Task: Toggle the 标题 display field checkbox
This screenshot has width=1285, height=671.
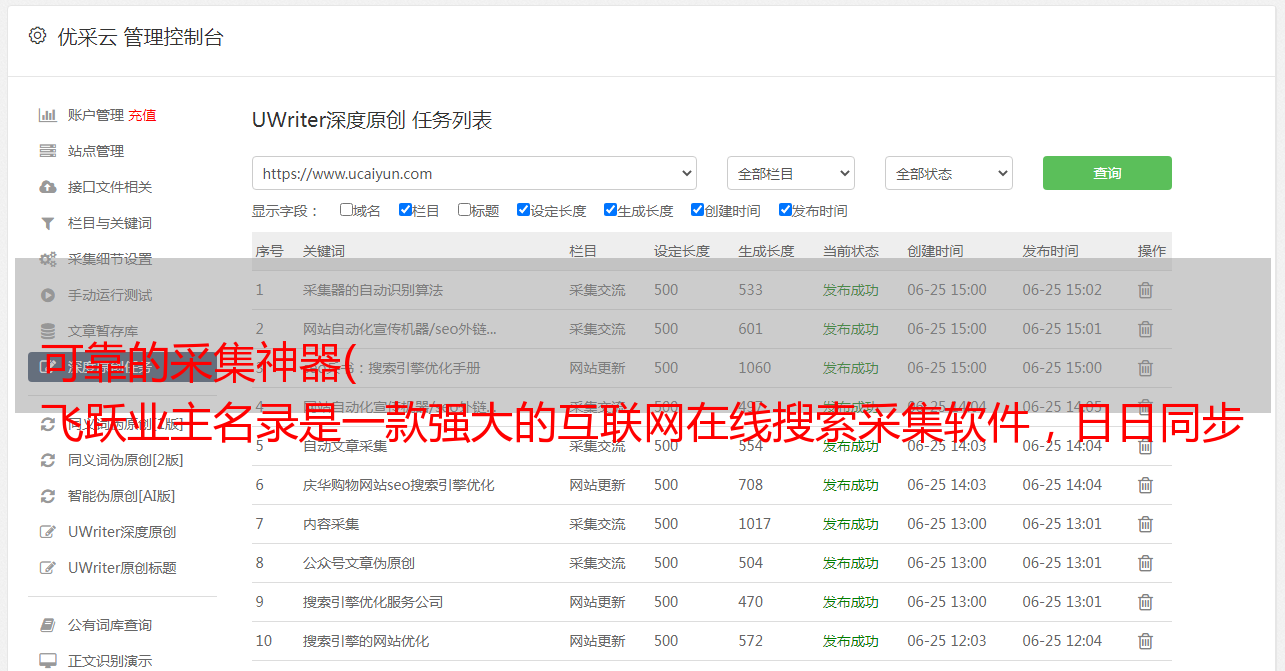Action: click(464, 210)
